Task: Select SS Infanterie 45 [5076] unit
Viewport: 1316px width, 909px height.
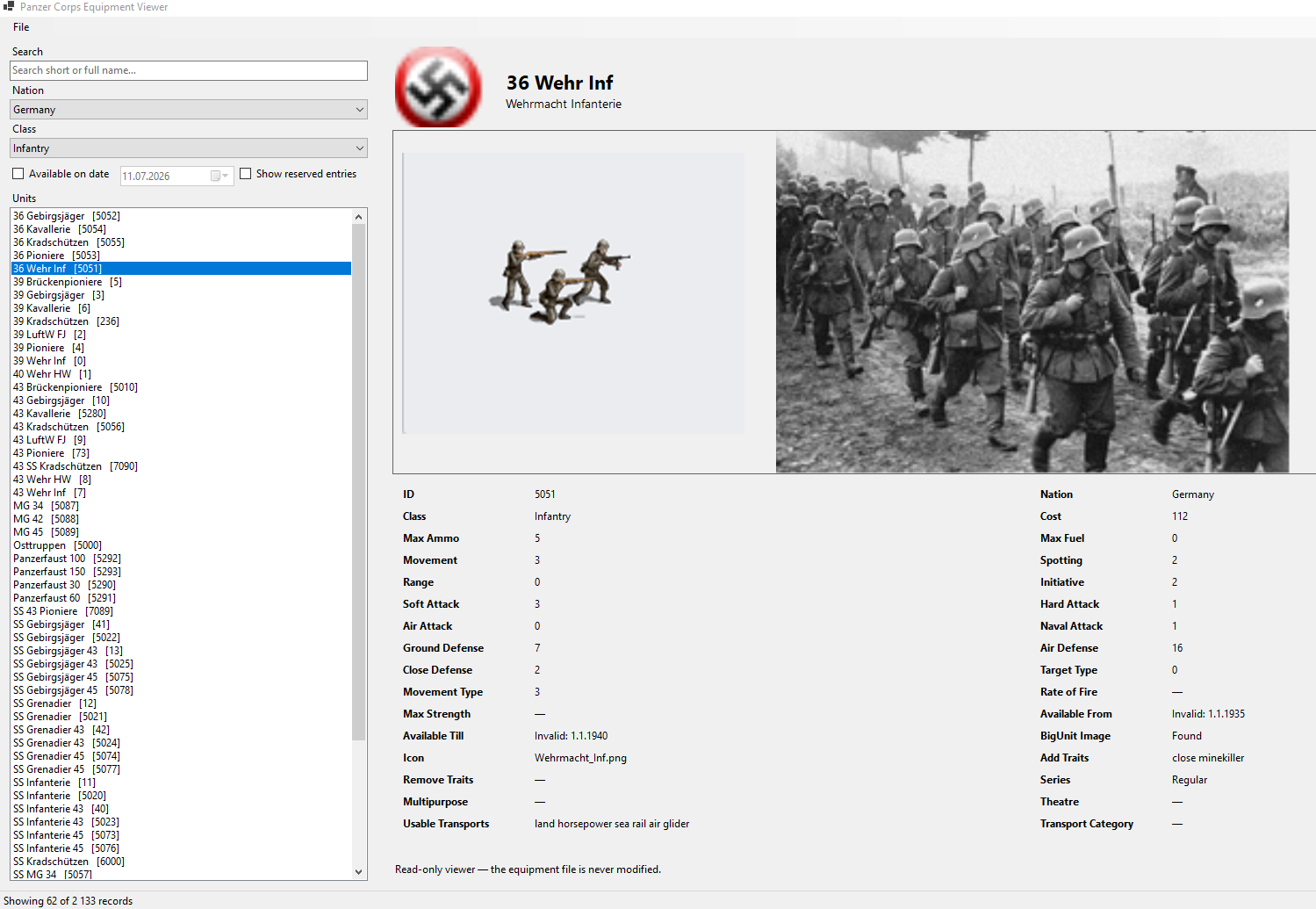Action: click(x=181, y=848)
